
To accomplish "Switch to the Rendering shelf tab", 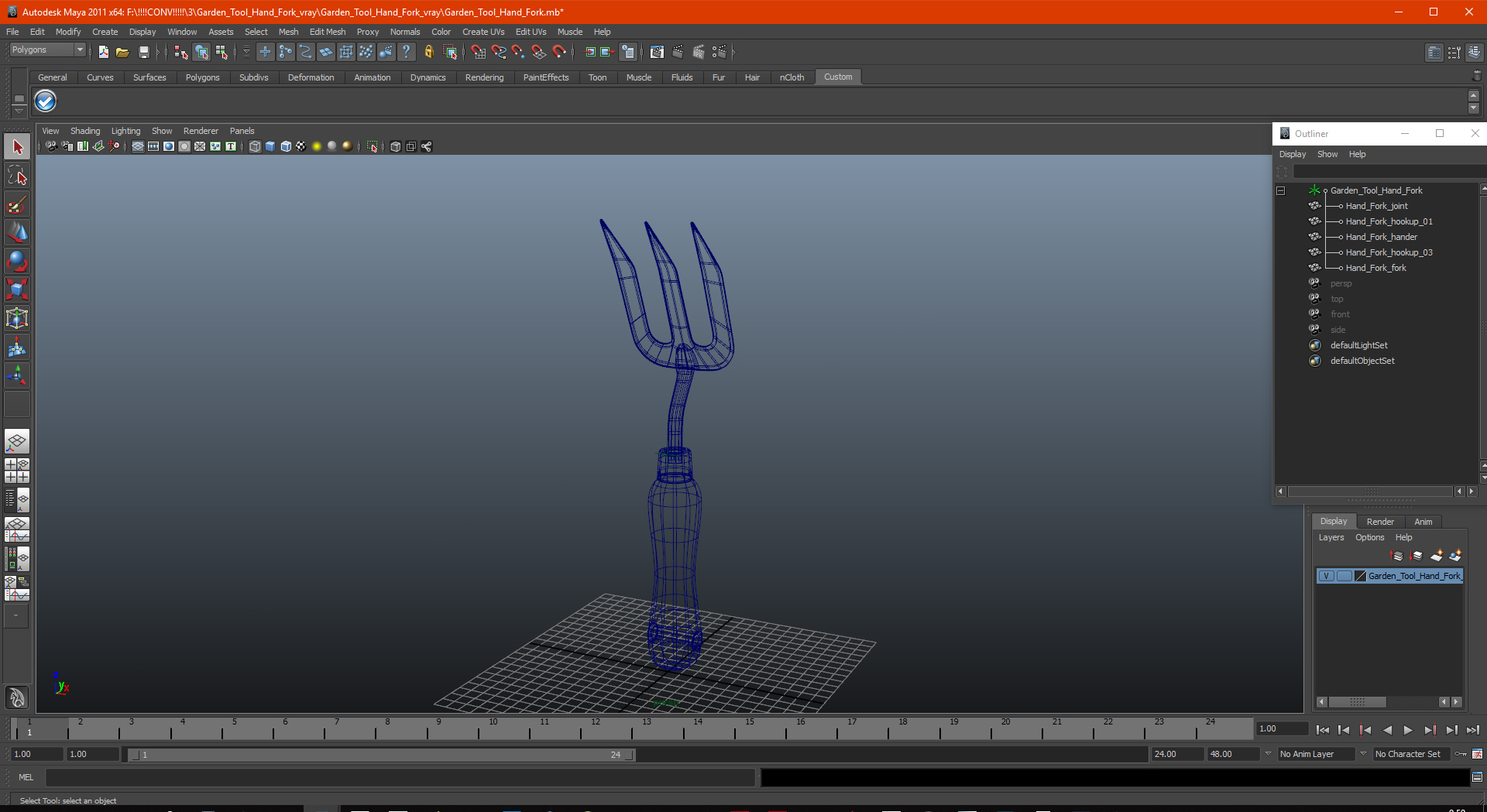I will click(484, 77).
